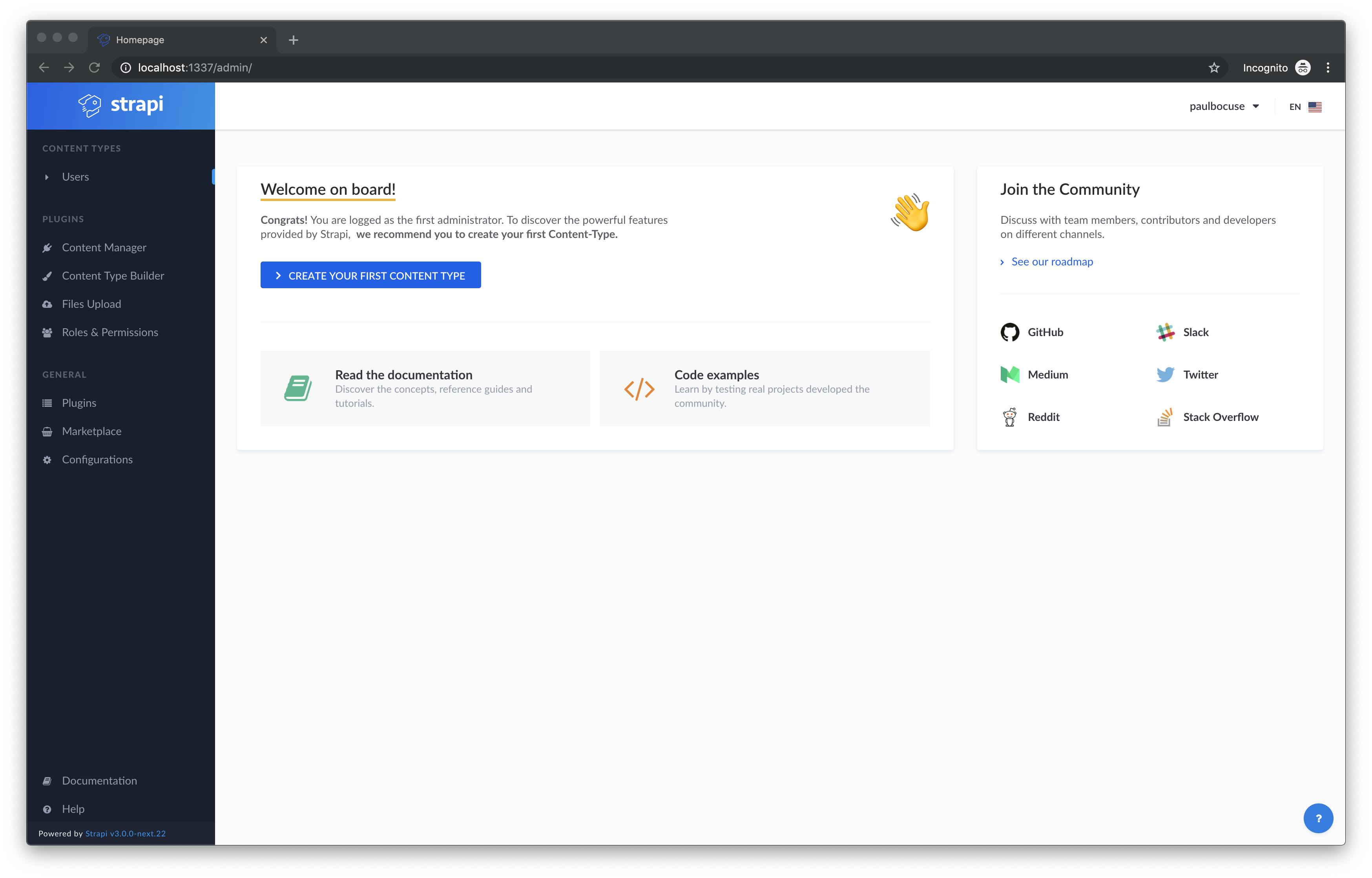Click the Twitter bird icon

click(x=1165, y=375)
